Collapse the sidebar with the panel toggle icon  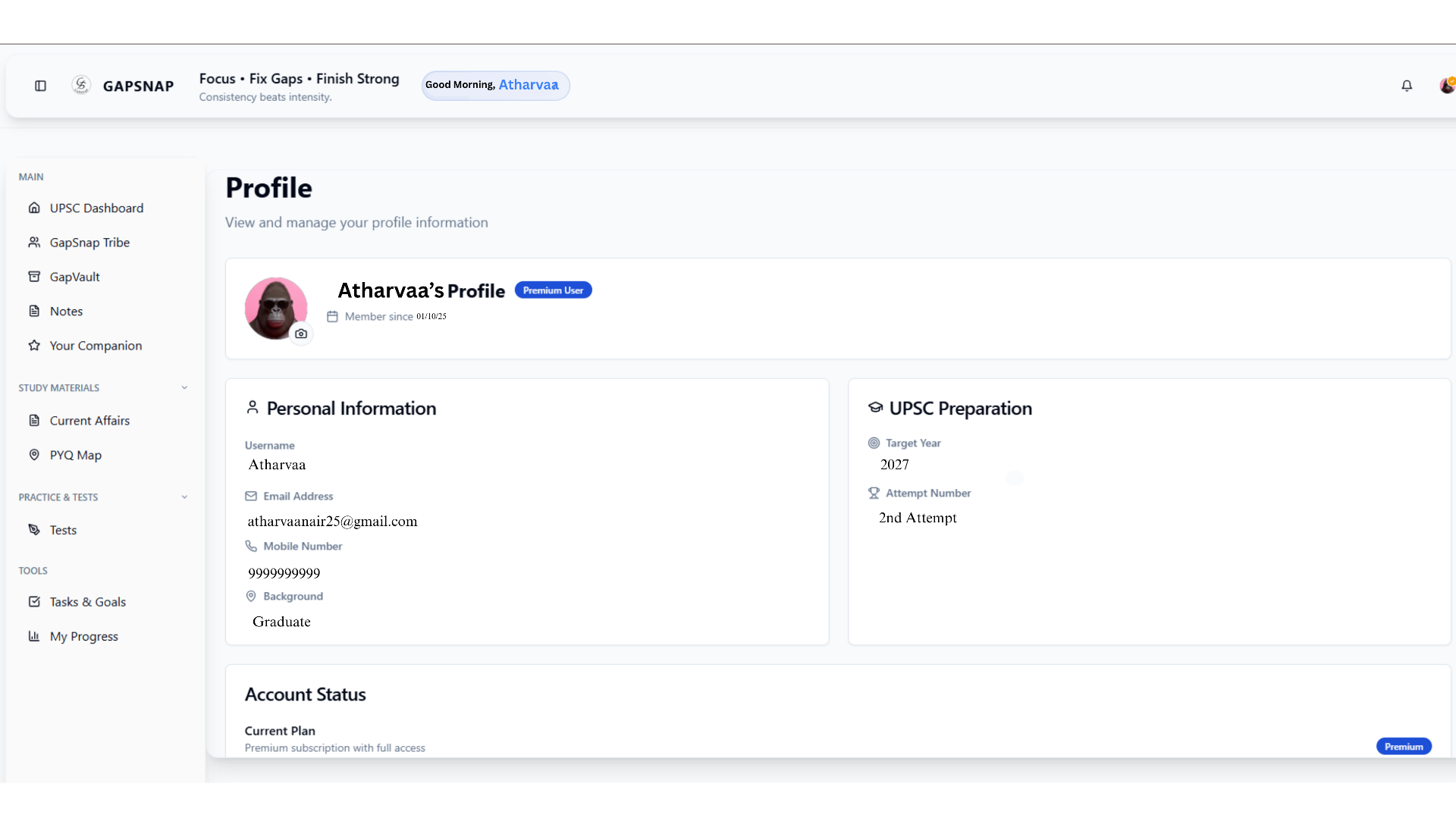[x=40, y=86]
